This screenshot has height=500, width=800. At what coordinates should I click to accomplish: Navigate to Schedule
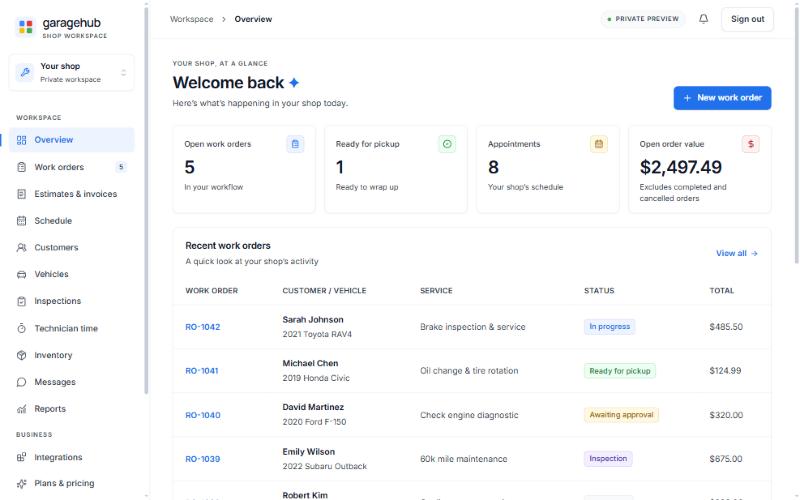[71, 220]
